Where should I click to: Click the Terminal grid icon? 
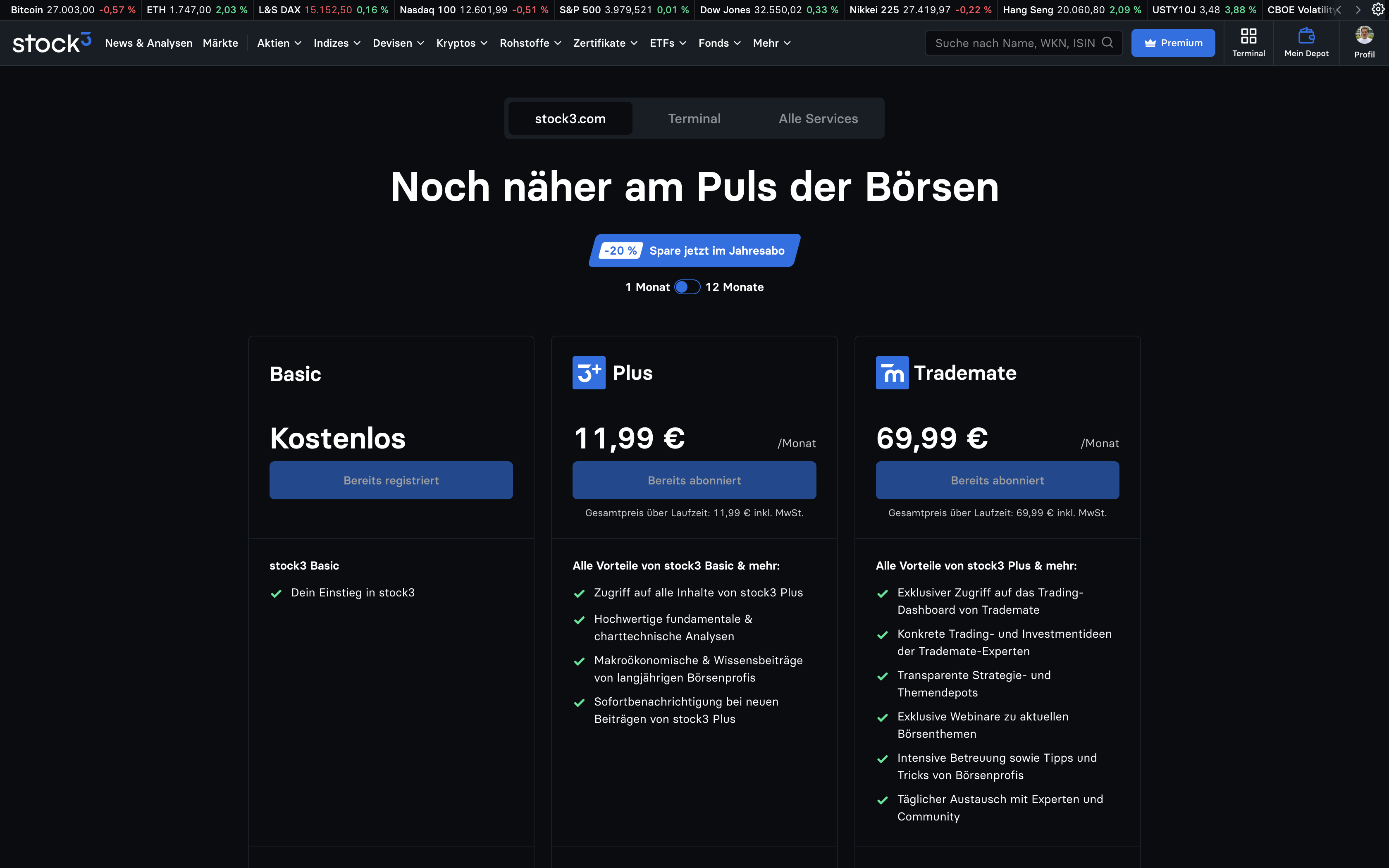[x=1248, y=36]
